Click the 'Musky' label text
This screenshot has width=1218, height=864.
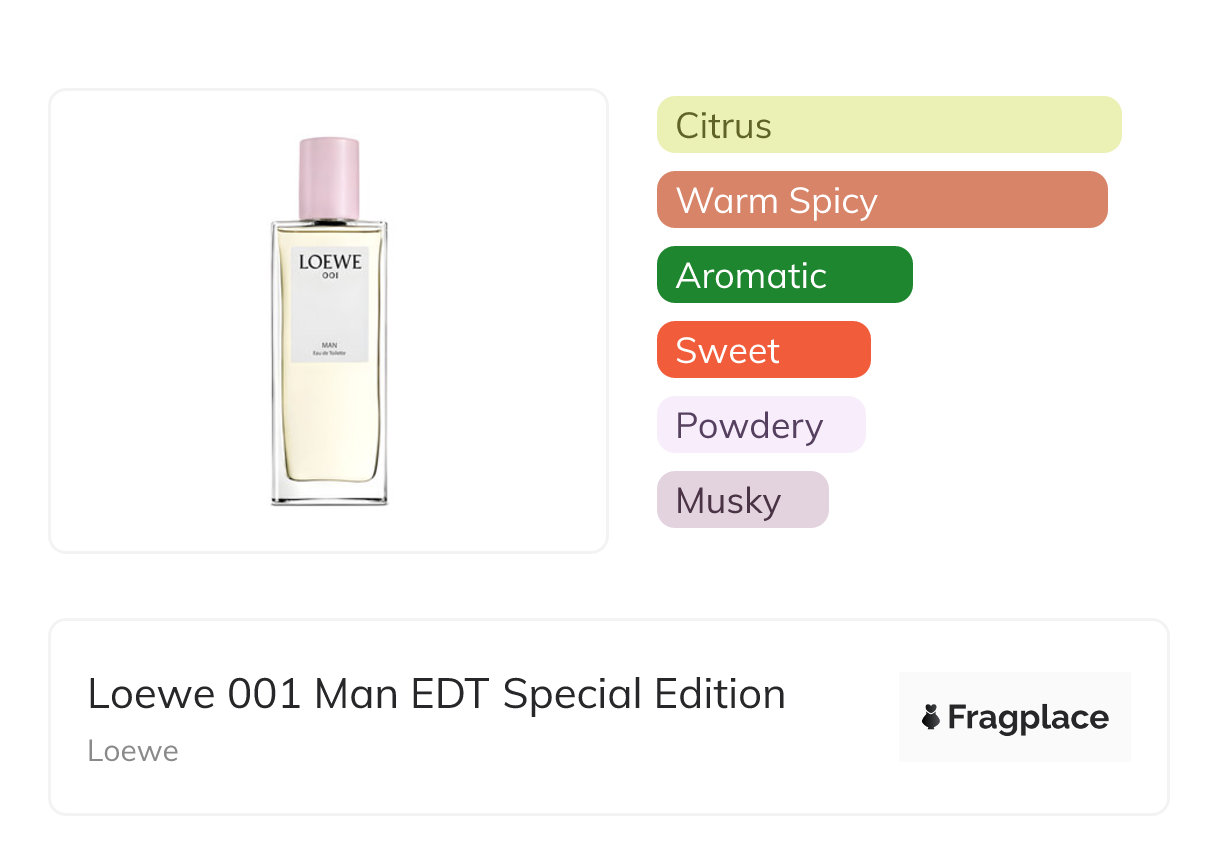click(728, 501)
